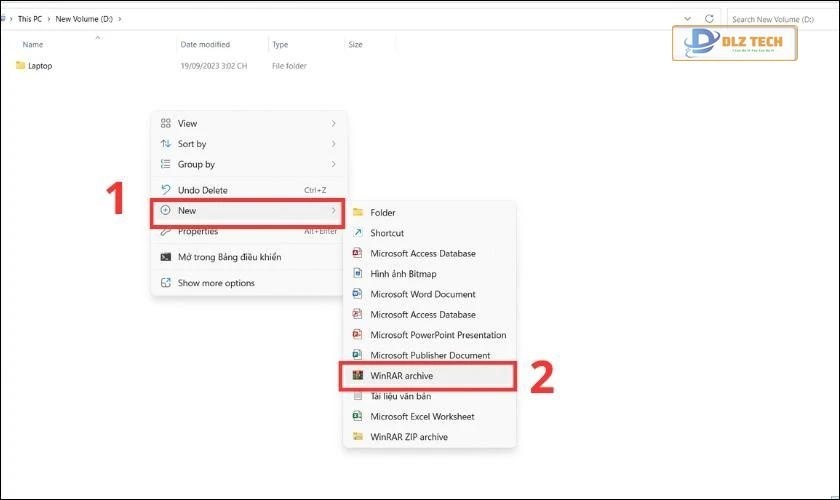Open Properties from the context menu
The image size is (840, 500).
tap(197, 232)
